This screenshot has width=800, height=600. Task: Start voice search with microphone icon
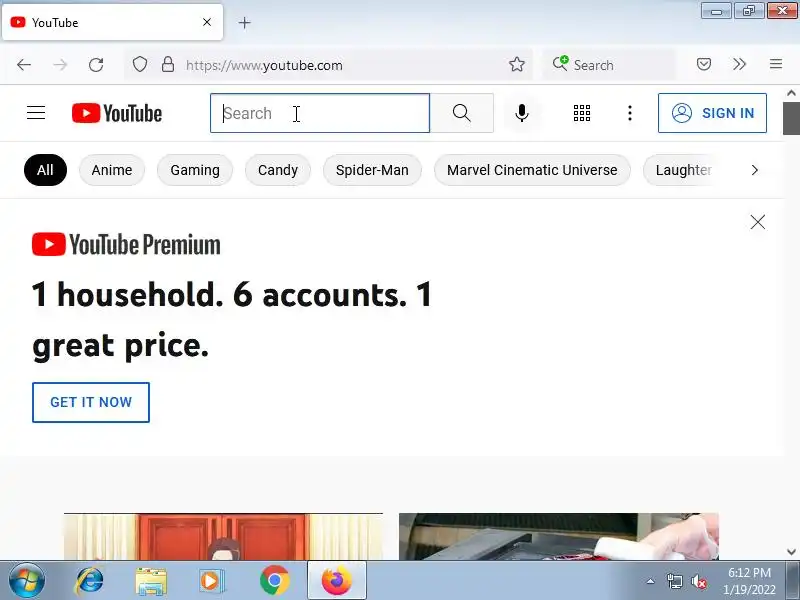coord(521,113)
